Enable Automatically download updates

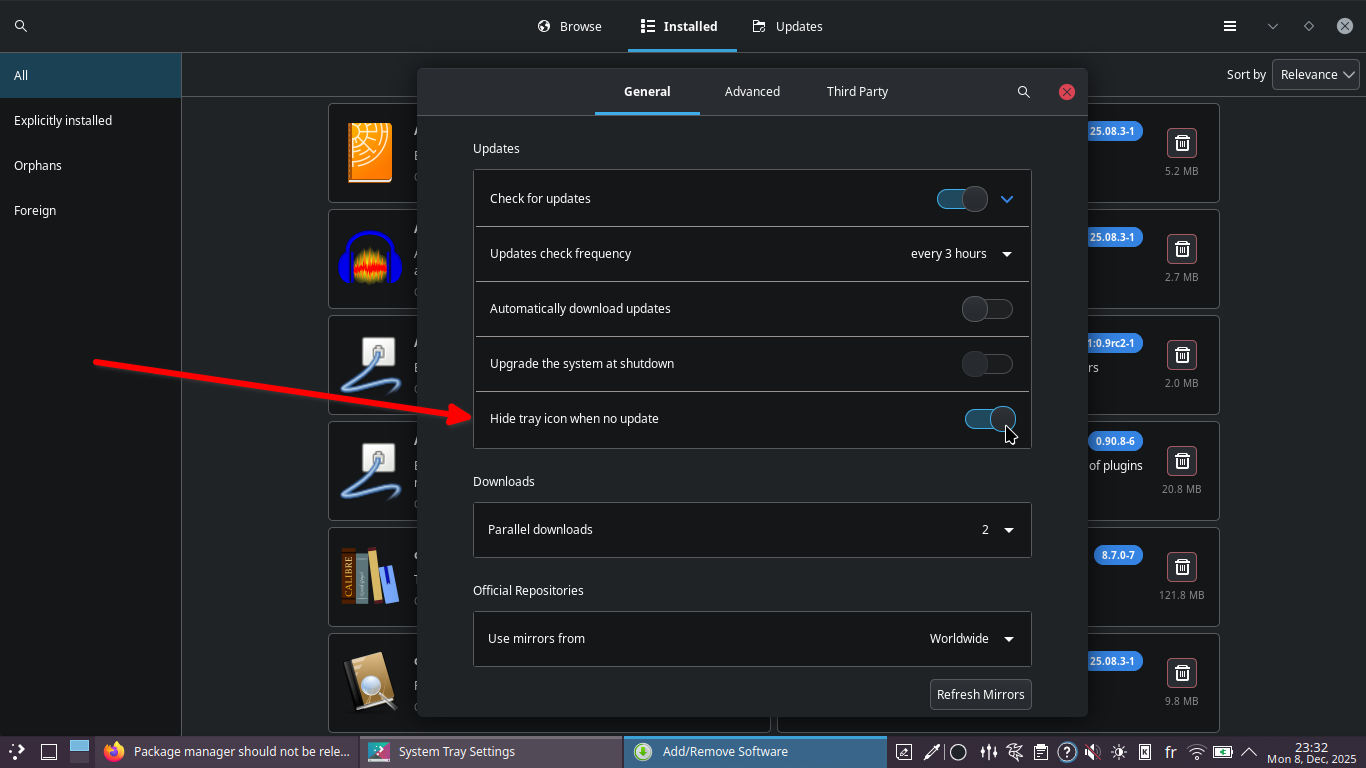pyautogui.click(x=987, y=309)
